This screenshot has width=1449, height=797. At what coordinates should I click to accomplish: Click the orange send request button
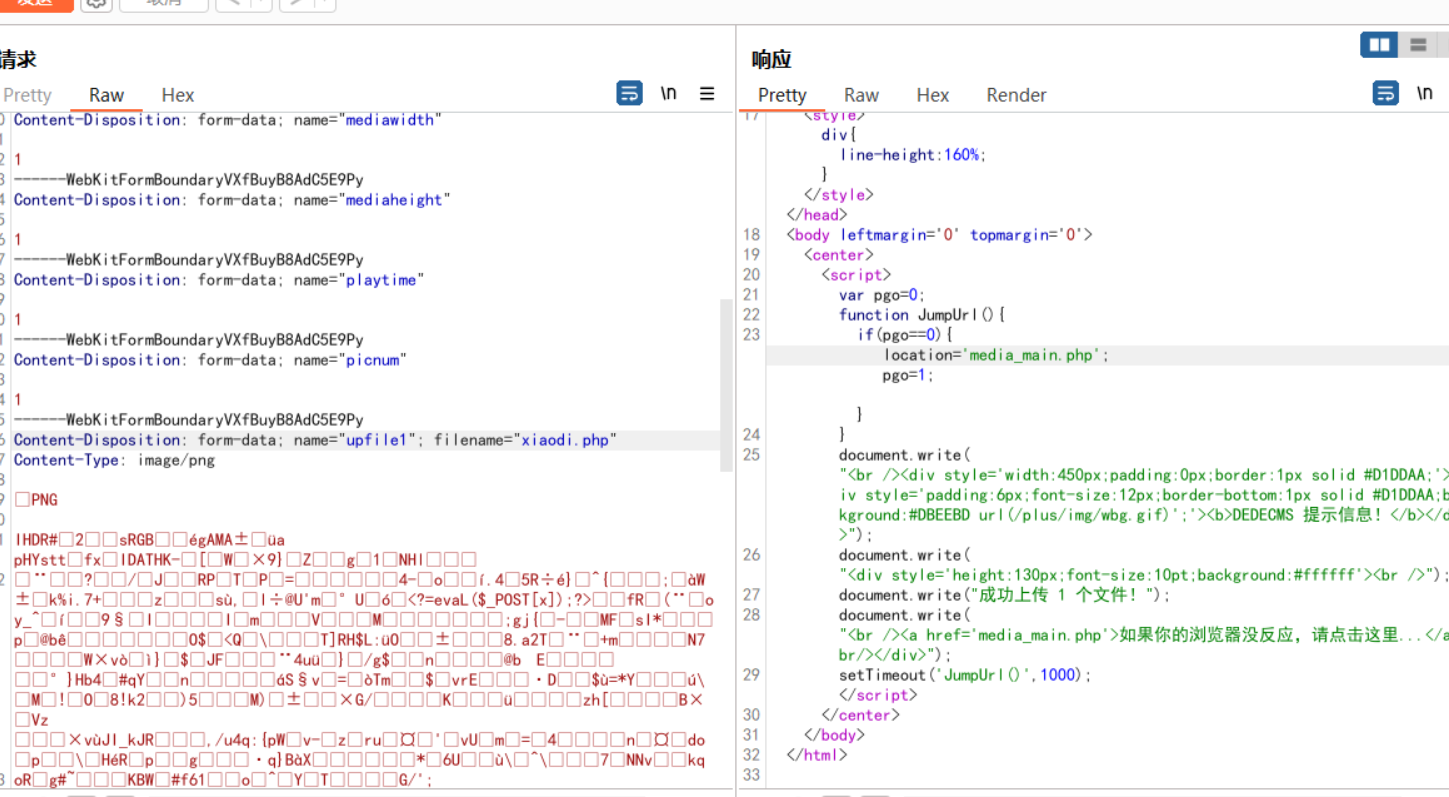(35, 4)
